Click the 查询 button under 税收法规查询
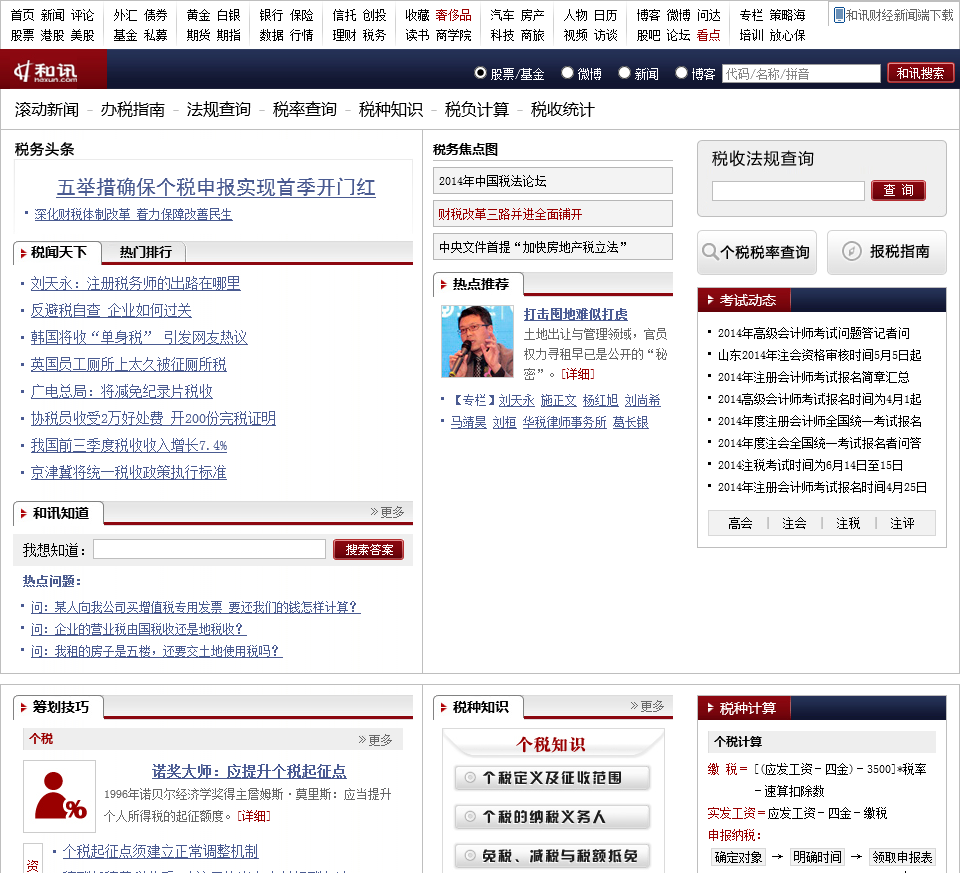The height and width of the screenshot is (873, 960). [x=898, y=190]
